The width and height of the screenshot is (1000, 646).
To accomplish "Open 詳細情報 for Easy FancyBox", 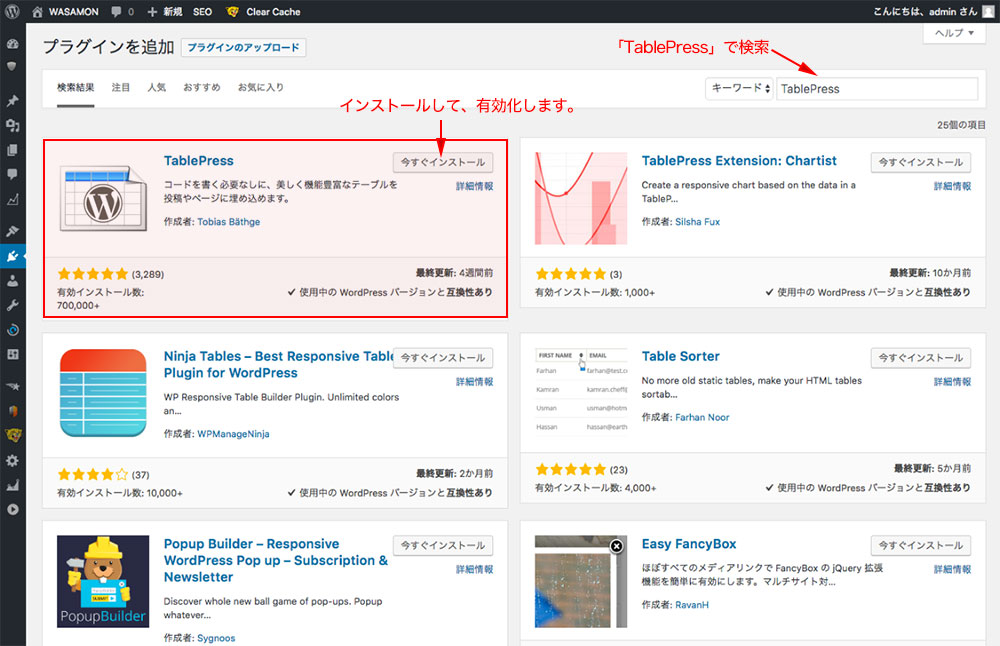I will 952,569.
